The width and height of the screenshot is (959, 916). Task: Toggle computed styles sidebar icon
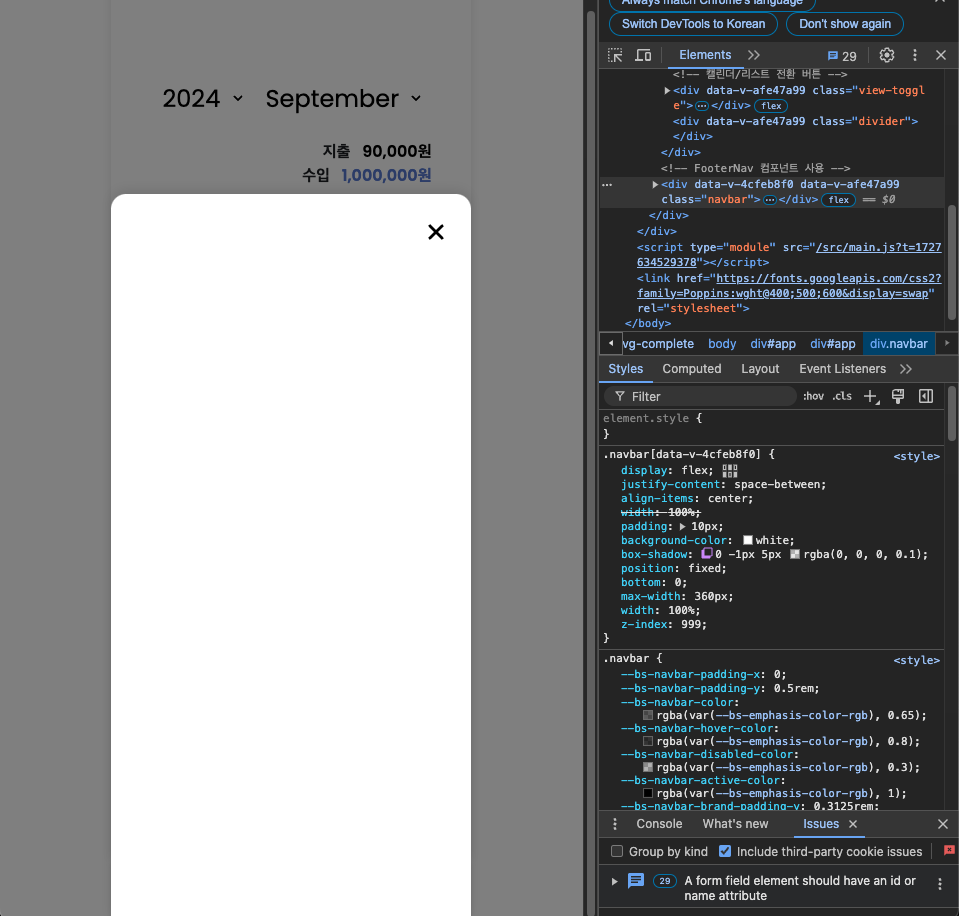pyautogui.click(x=926, y=396)
